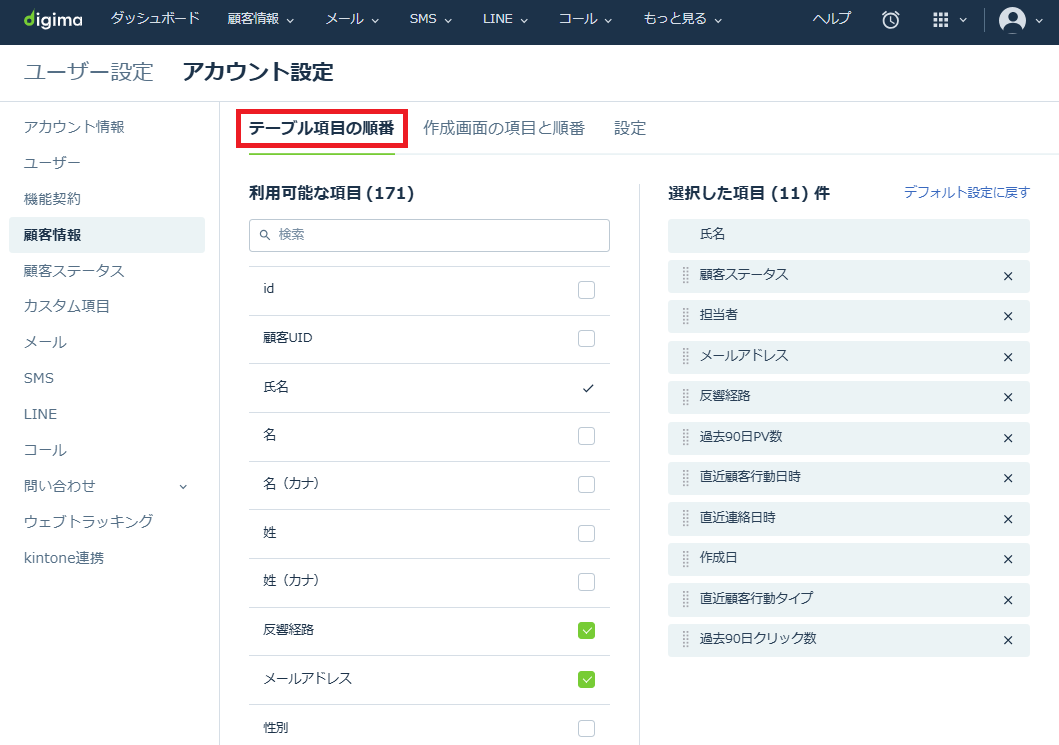1059x745 pixels.
Task: Click drag handle of 直近顧客行動タイプ row
Action: [x=686, y=599]
